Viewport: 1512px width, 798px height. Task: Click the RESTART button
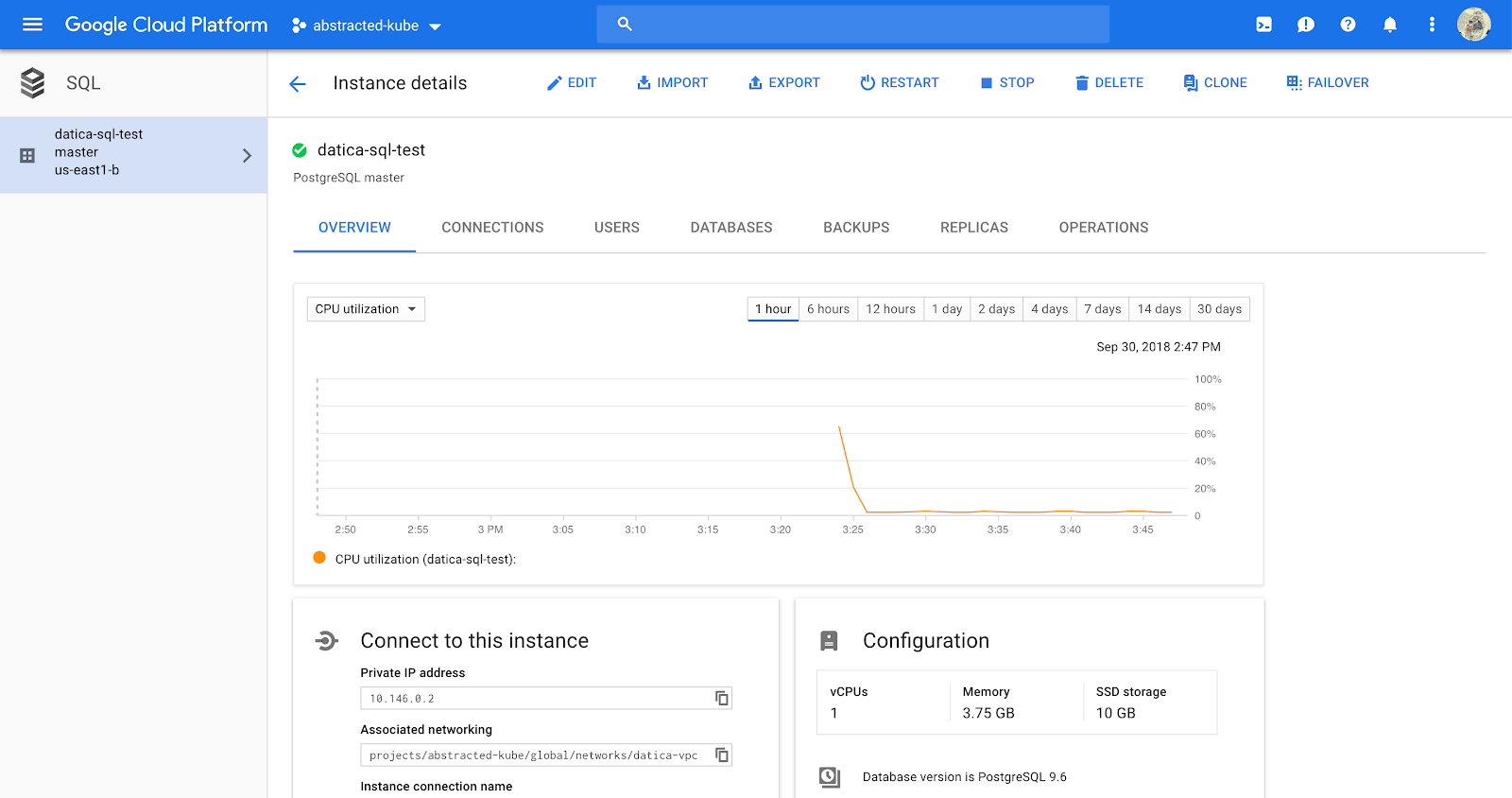(900, 83)
